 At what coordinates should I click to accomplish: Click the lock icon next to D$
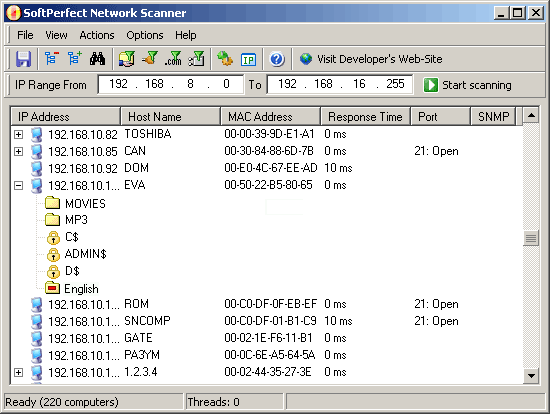[53, 272]
